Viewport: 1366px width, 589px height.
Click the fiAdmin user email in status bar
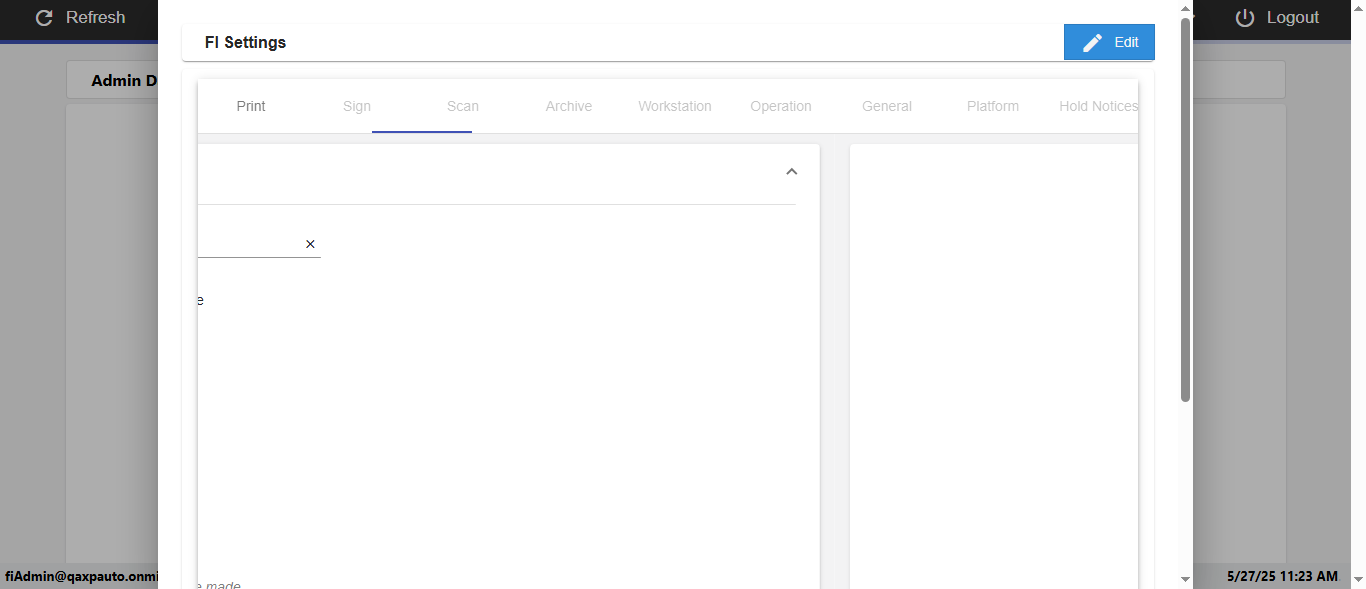click(x=81, y=577)
